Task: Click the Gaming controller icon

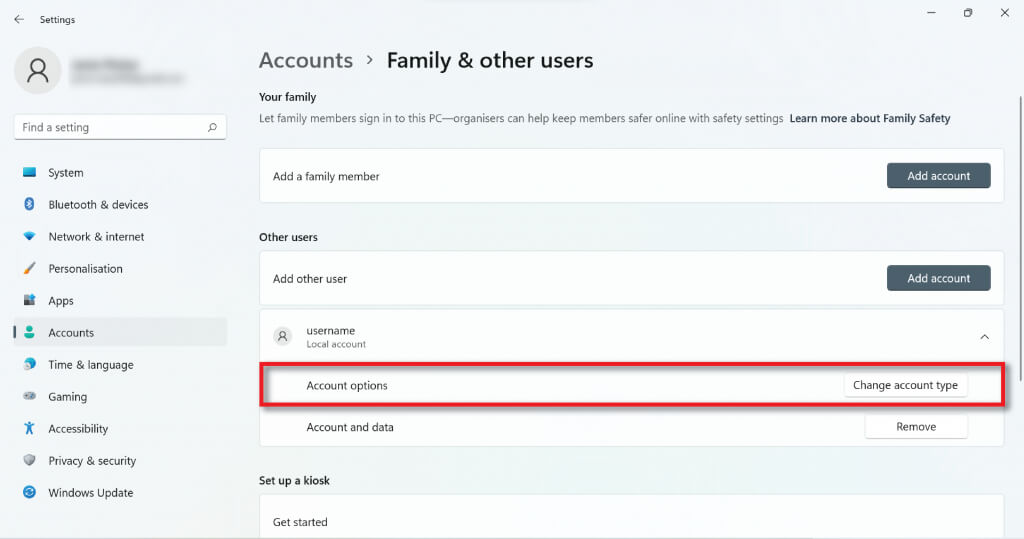Action: pyautogui.click(x=29, y=397)
